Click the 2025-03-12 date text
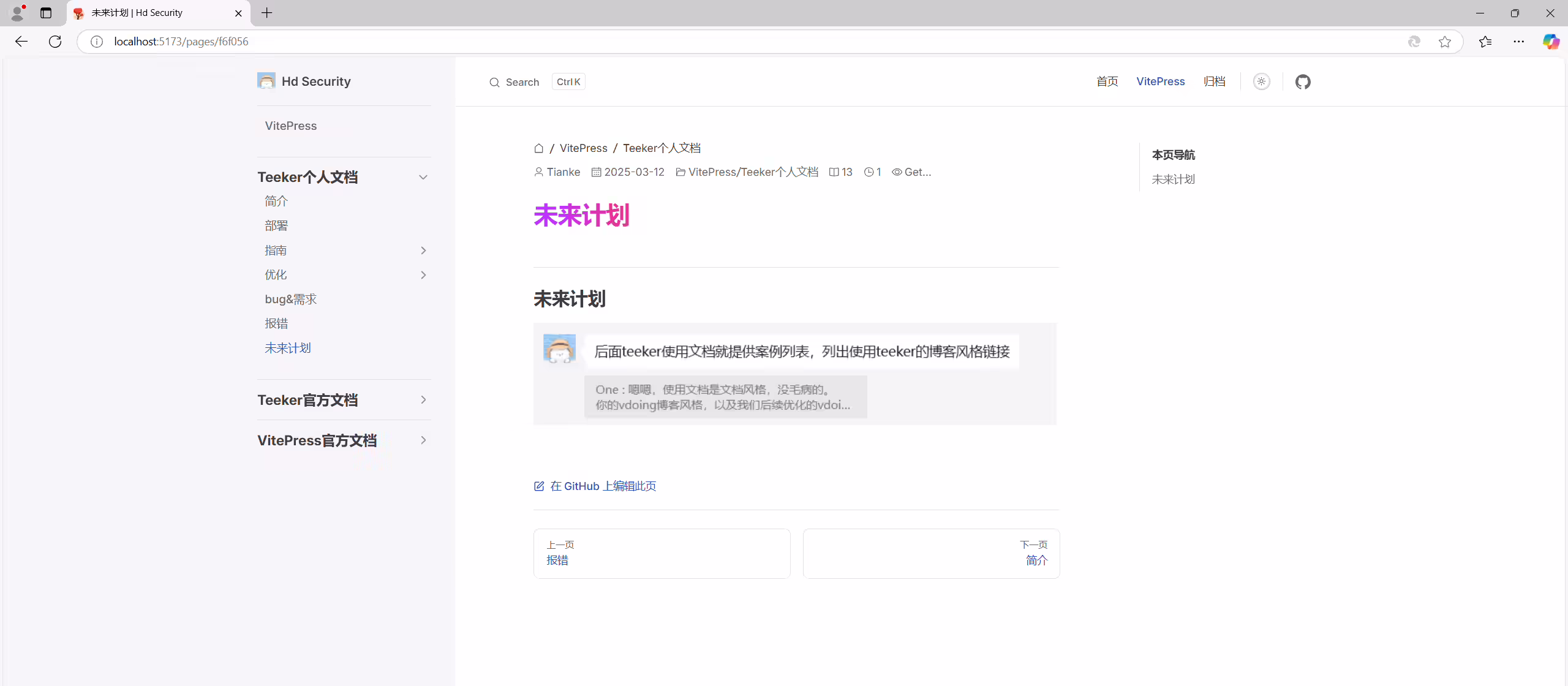The height and width of the screenshot is (686, 1568). (635, 172)
